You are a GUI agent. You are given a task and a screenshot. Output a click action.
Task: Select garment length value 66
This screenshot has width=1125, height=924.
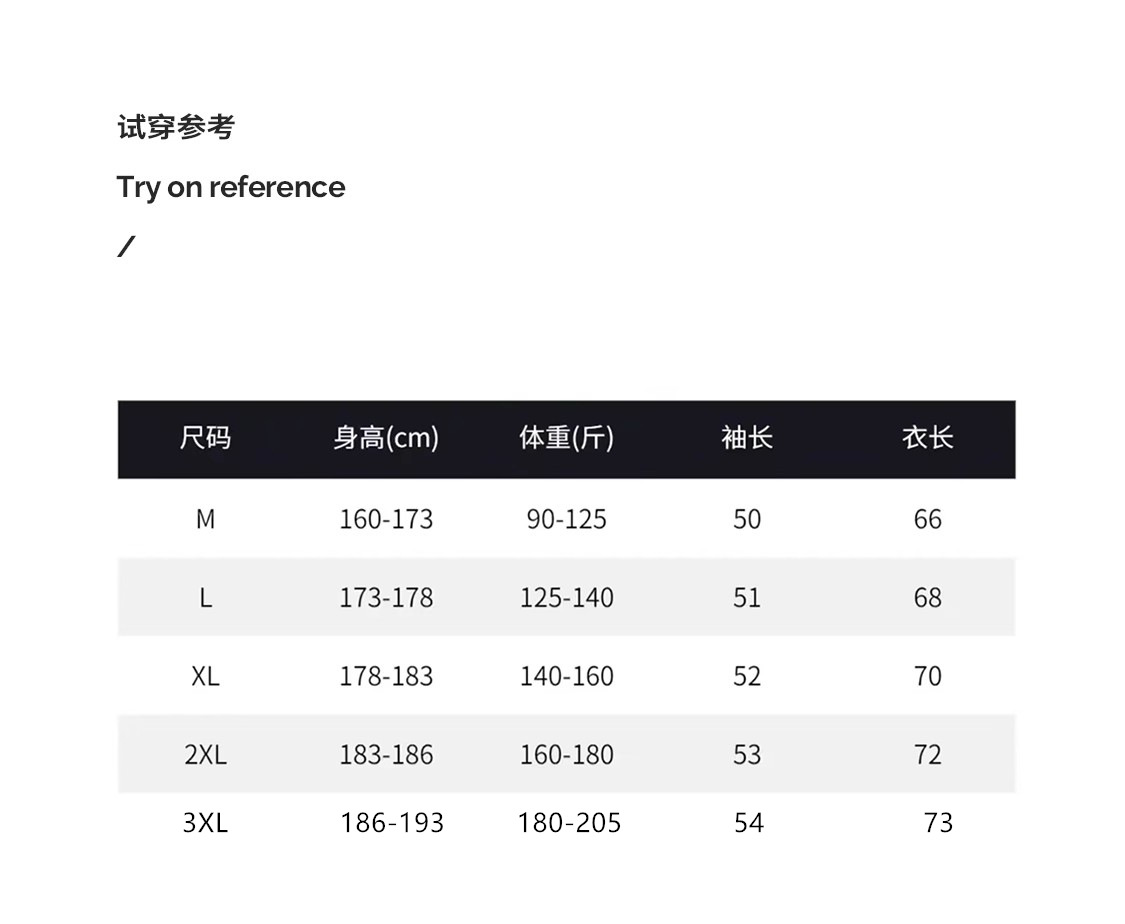[x=927, y=519]
